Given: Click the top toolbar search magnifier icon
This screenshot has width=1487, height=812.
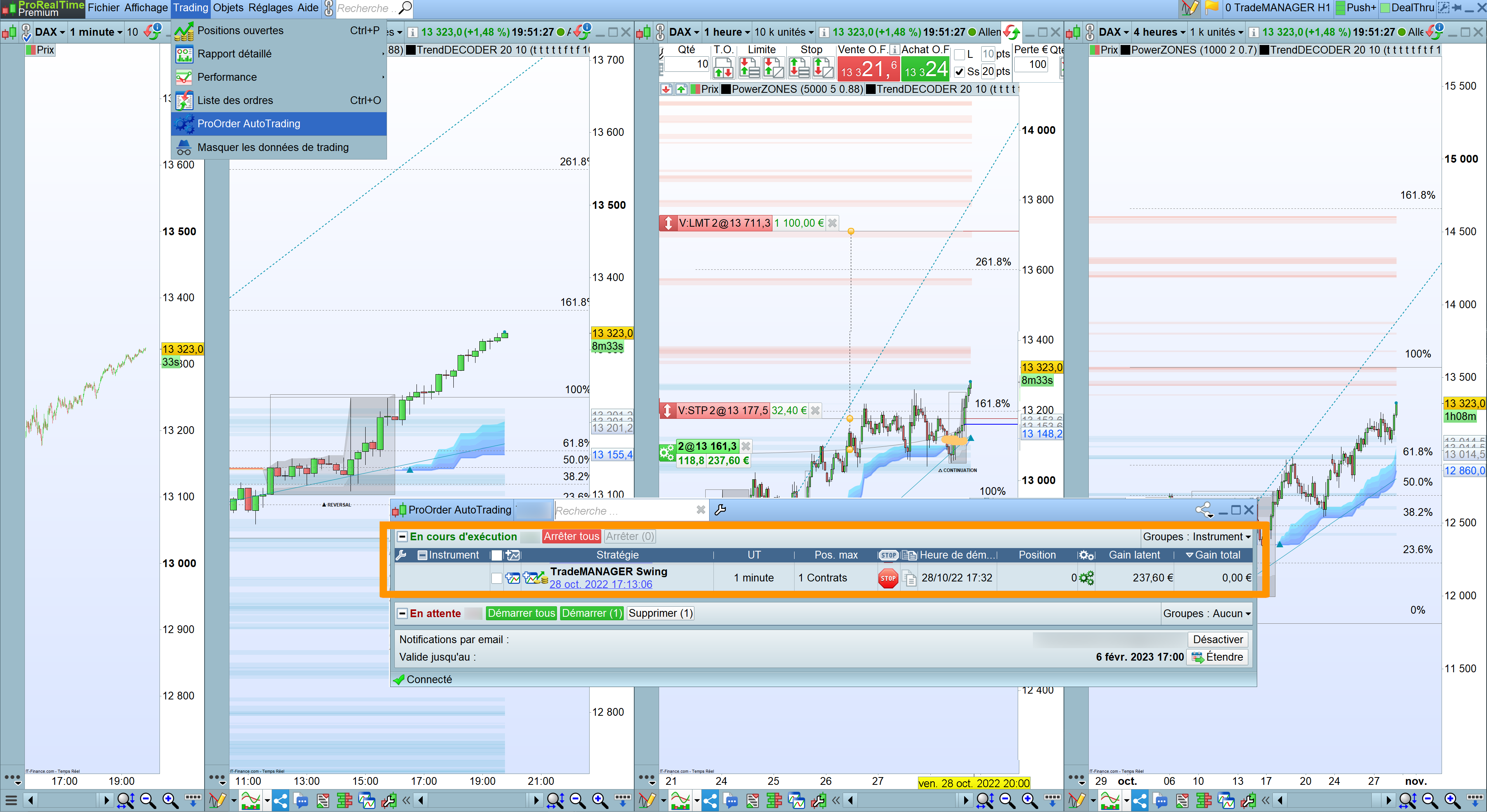Looking at the screenshot, I should (405, 7).
